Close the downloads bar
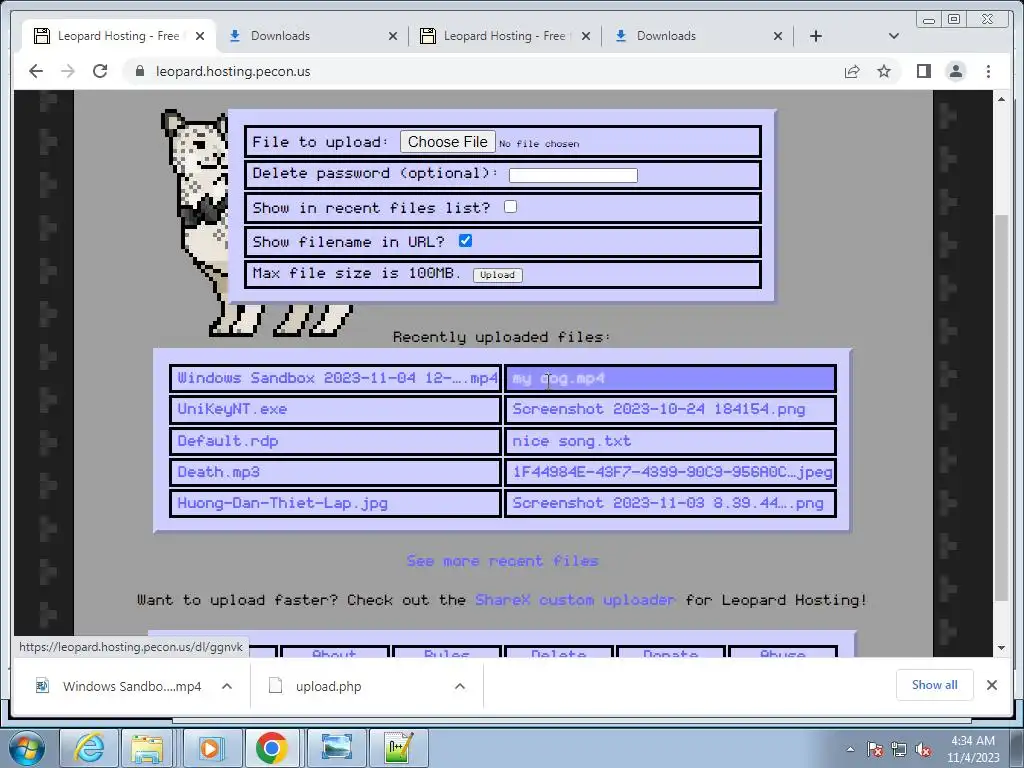 coord(991,685)
